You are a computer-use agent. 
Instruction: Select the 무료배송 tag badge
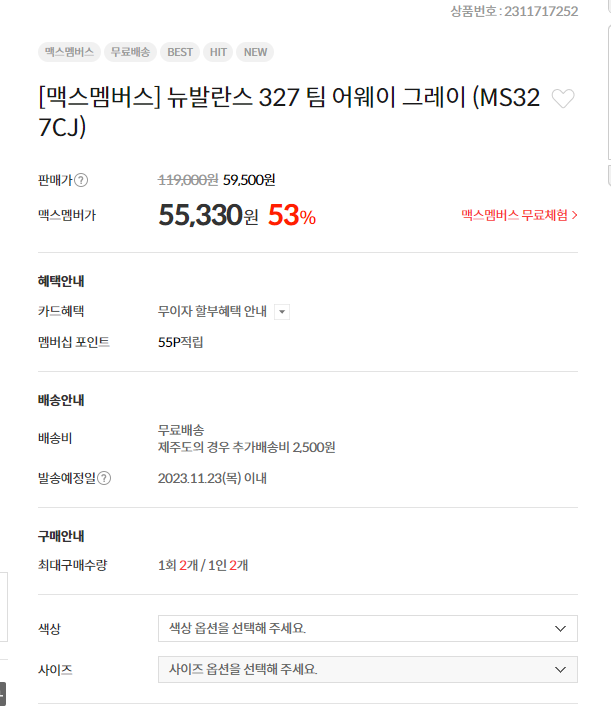tap(130, 52)
